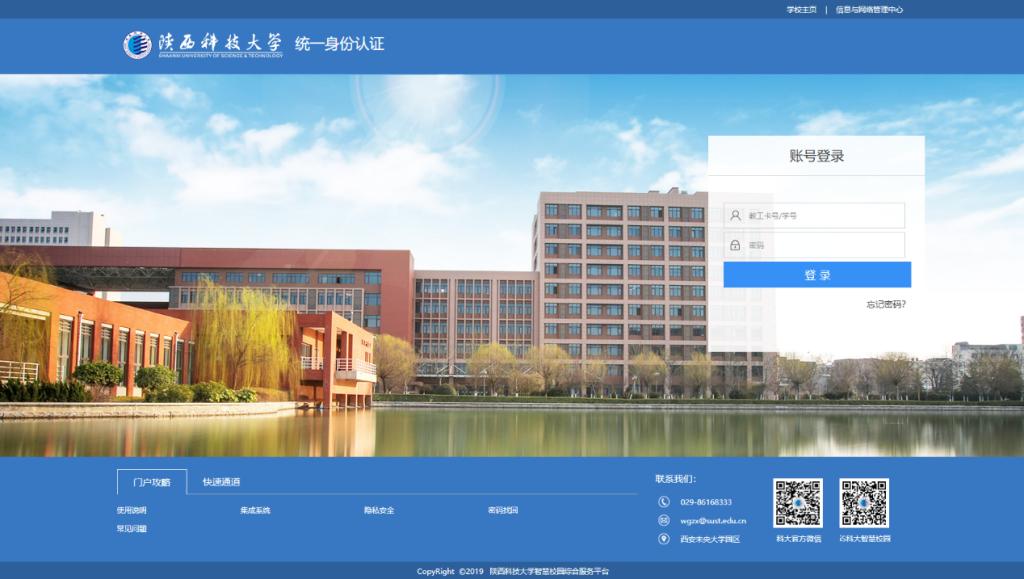This screenshot has height=579, width=1024.
Task: Select the 门户攻略 tab
Action: [x=152, y=482]
